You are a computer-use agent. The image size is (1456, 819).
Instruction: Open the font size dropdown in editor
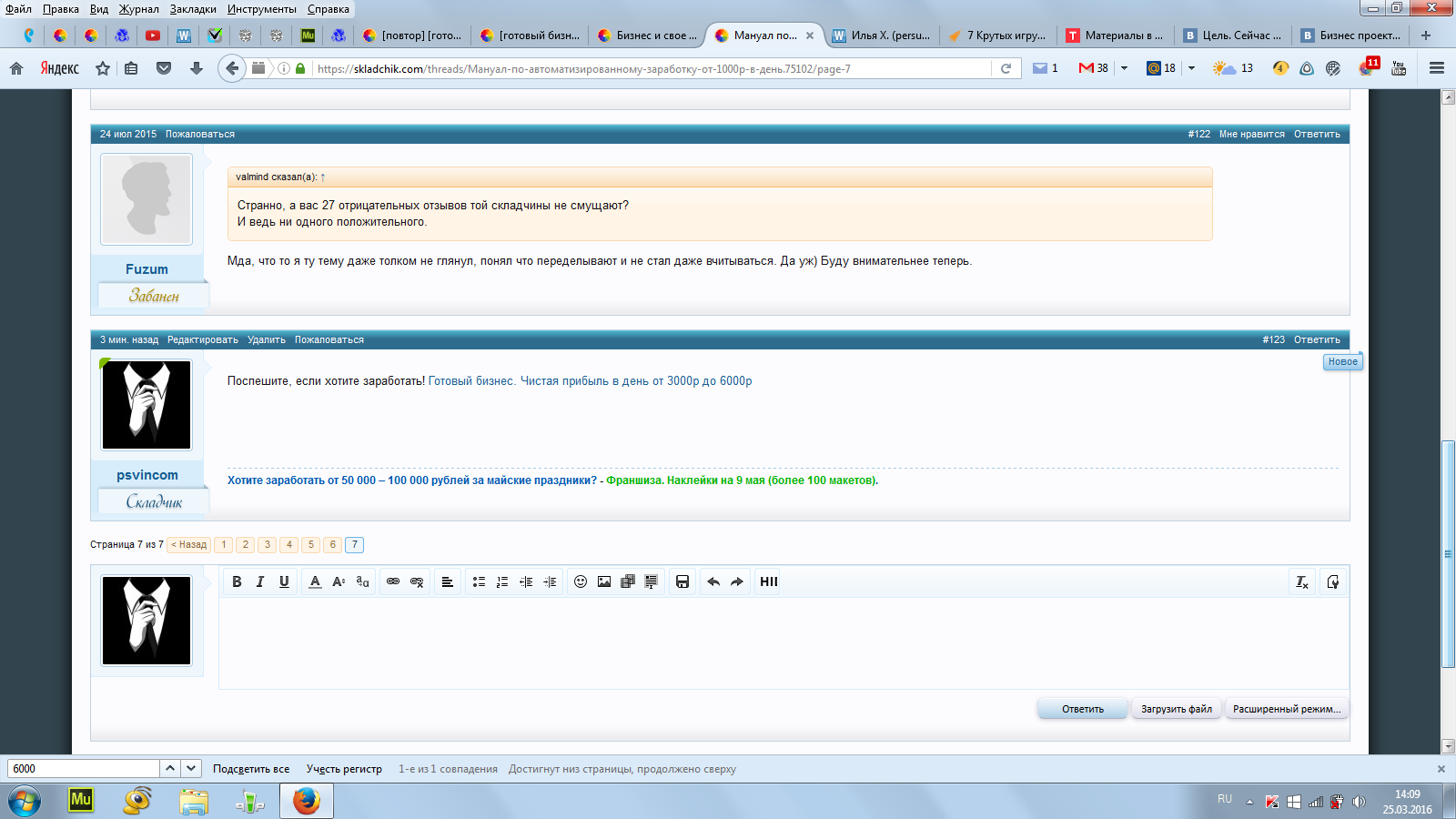click(339, 581)
